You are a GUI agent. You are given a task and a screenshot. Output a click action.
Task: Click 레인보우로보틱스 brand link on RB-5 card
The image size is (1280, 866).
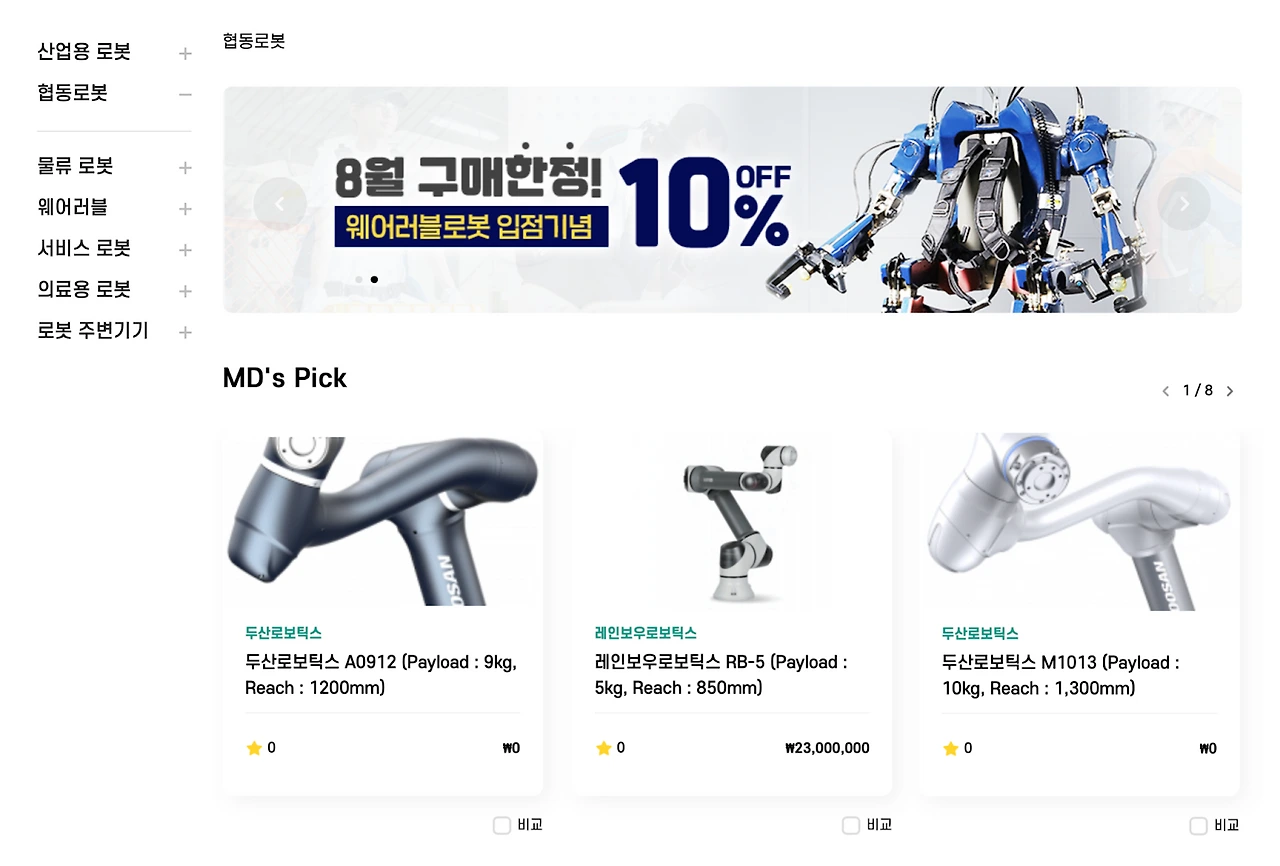pos(646,633)
